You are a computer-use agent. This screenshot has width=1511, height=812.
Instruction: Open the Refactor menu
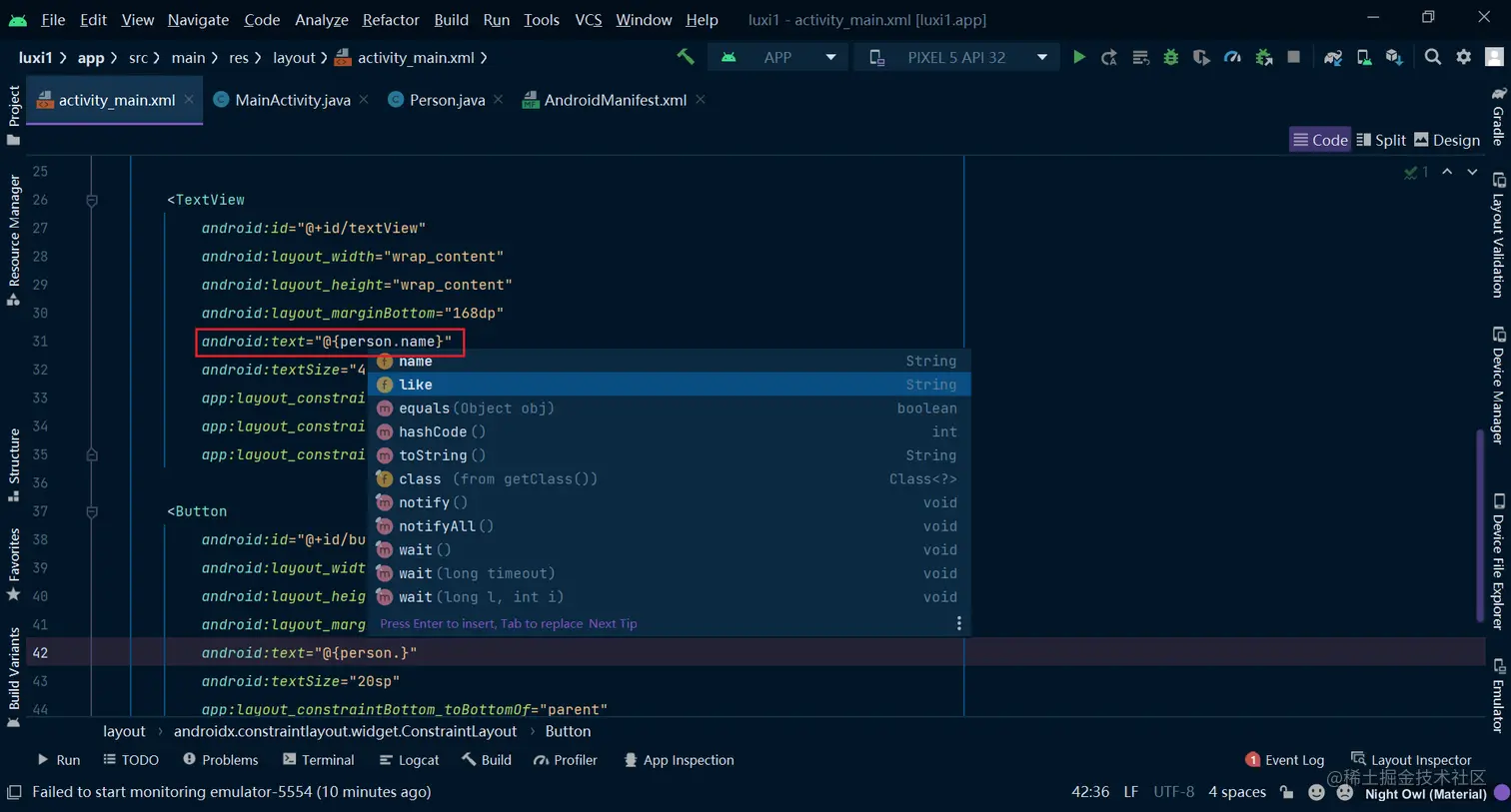click(x=391, y=19)
